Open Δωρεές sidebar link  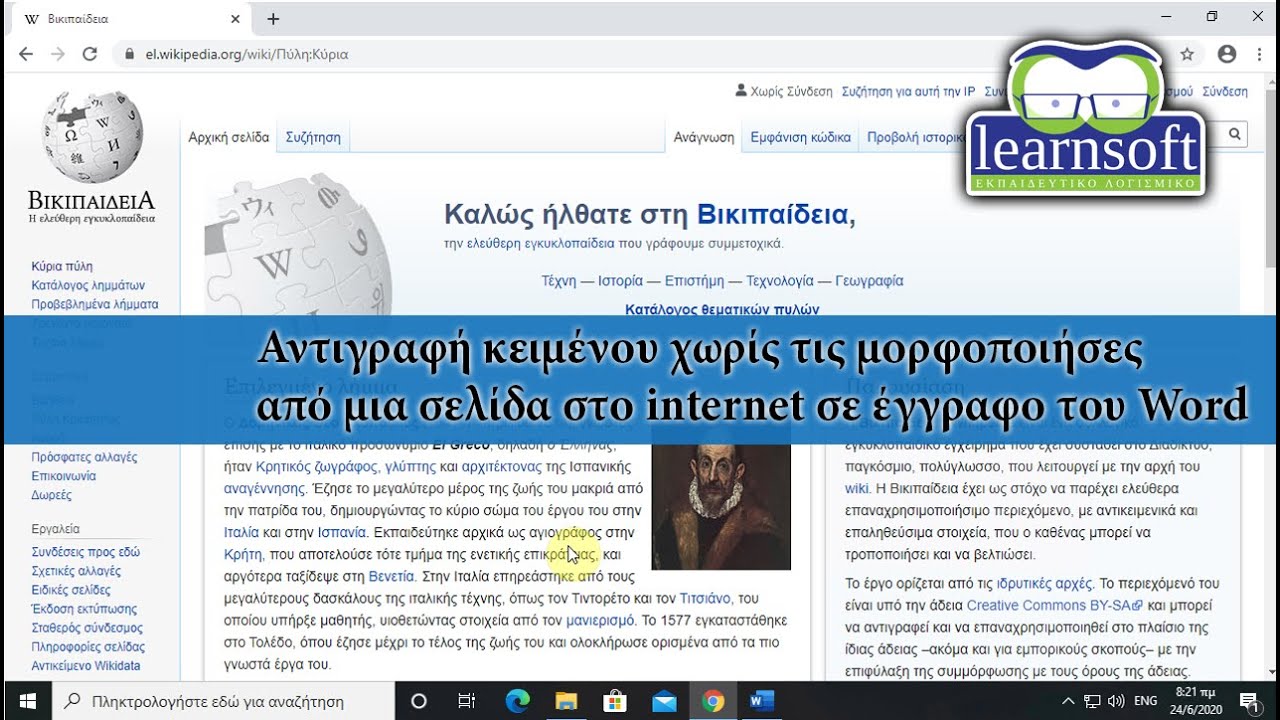pyautogui.click(x=51, y=495)
